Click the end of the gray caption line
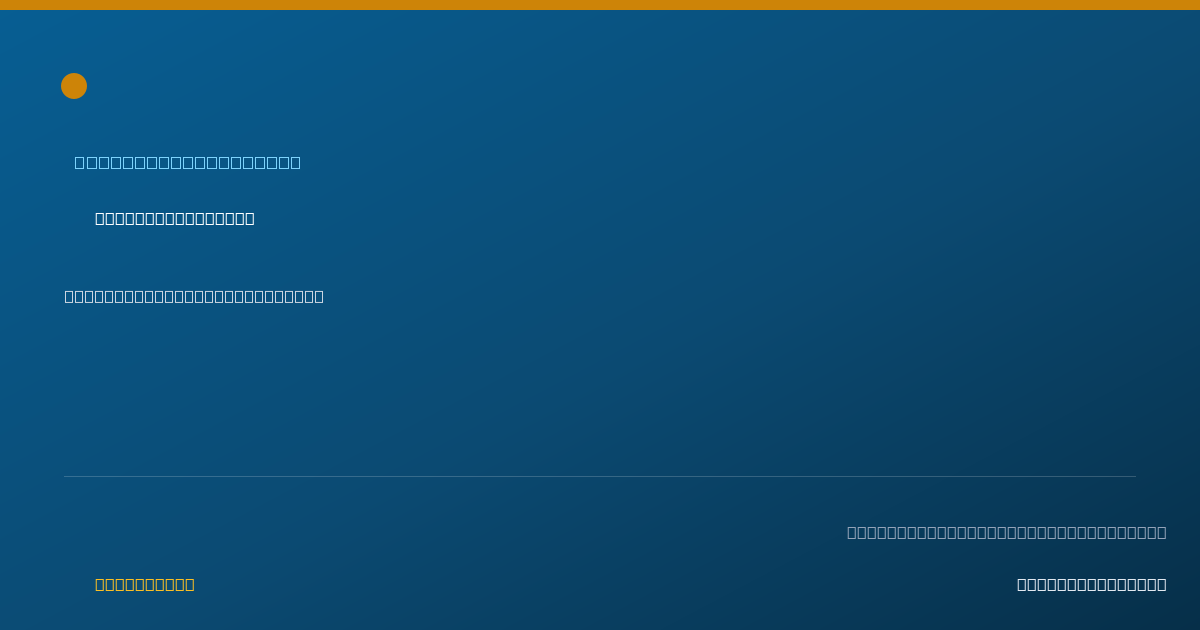This screenshot has height=630, width=1200. 1162,532
